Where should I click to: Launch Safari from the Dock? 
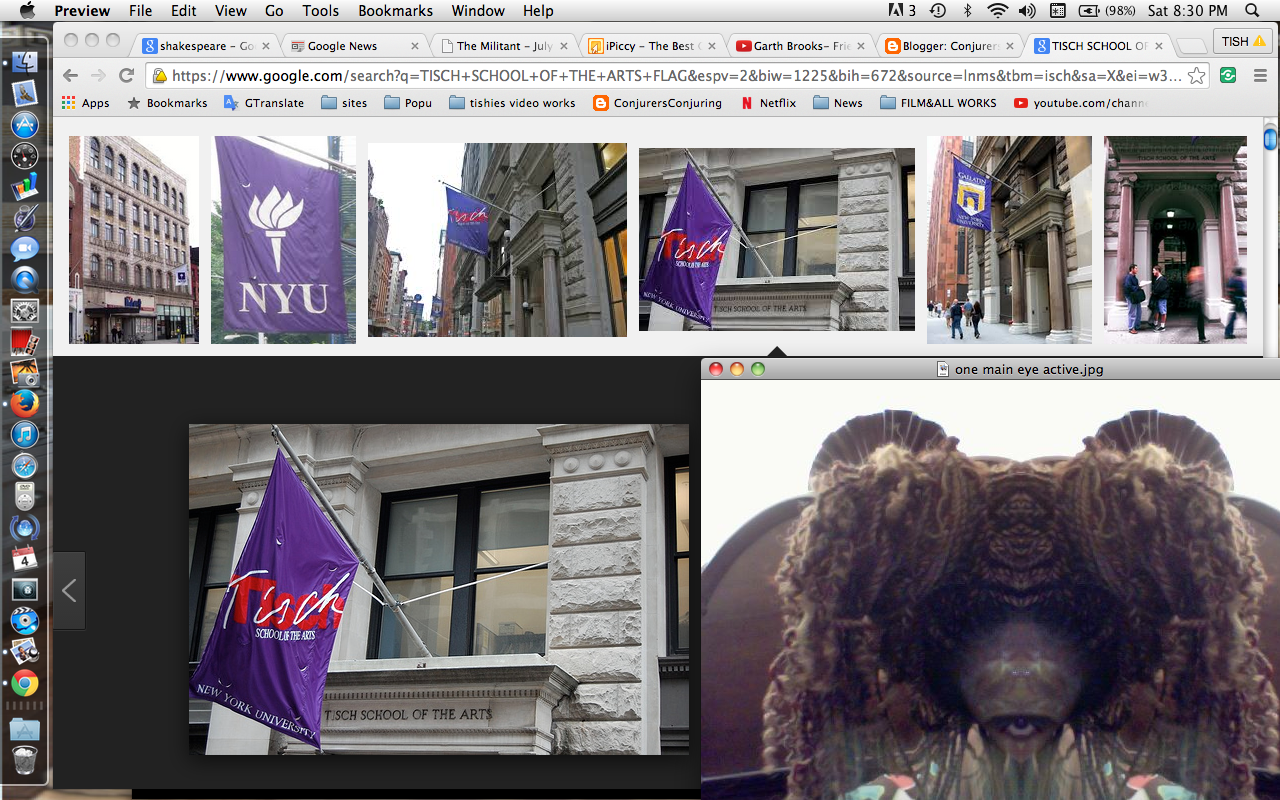point(24,465)
